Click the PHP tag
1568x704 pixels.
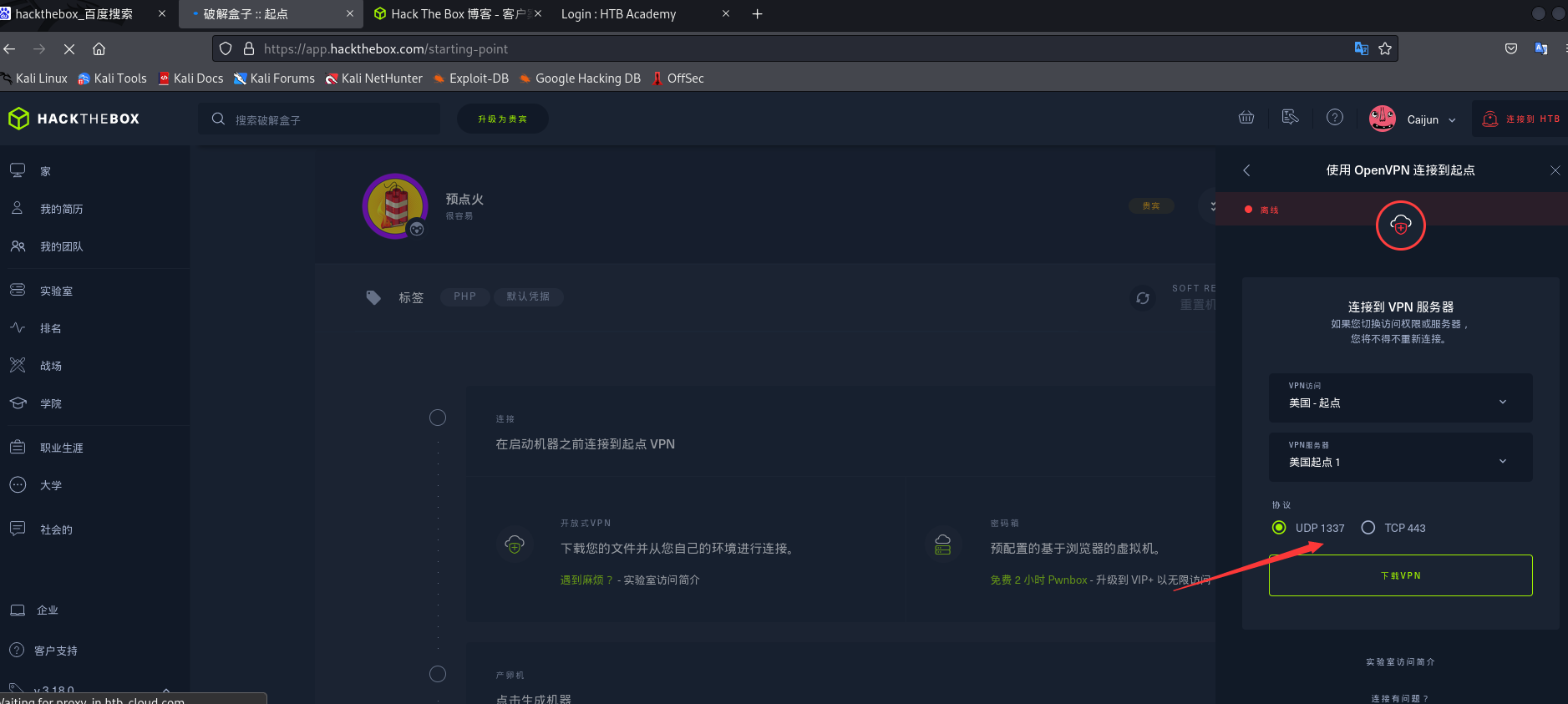pos(465,296)
